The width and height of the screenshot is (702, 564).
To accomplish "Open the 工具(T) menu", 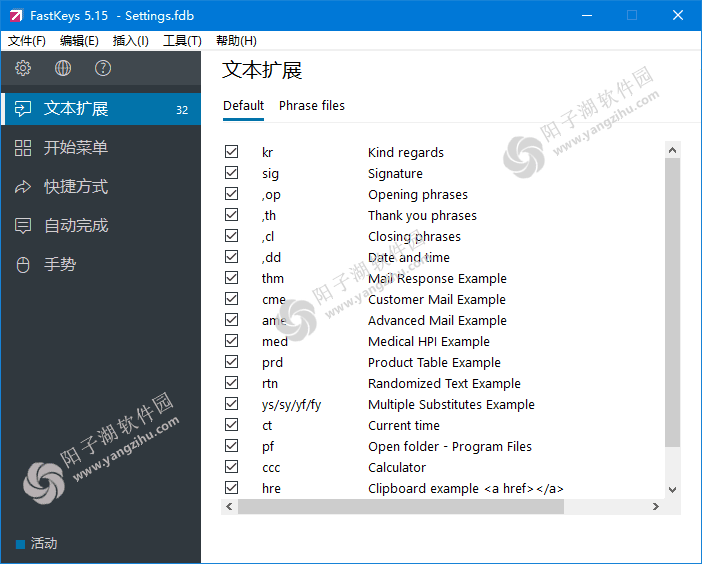I will (182, 41).
